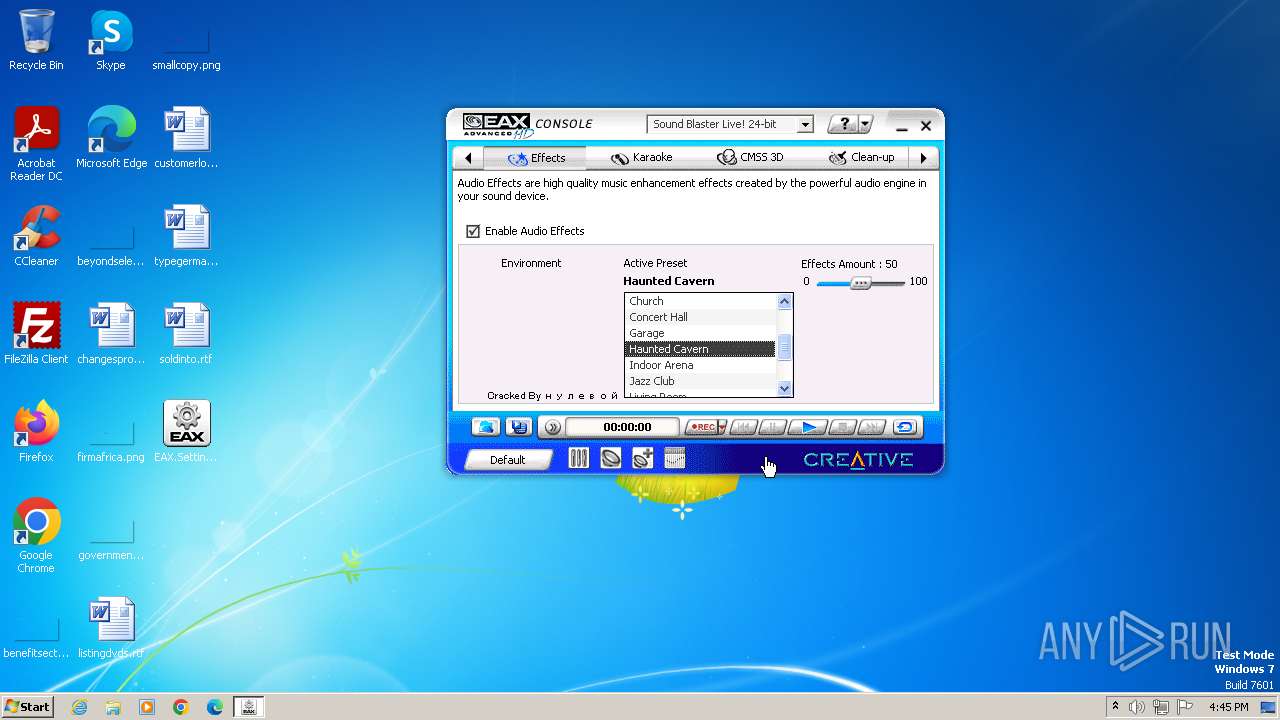
Task: Open the FileZilla Client shortcut
Action: [36, 334]
